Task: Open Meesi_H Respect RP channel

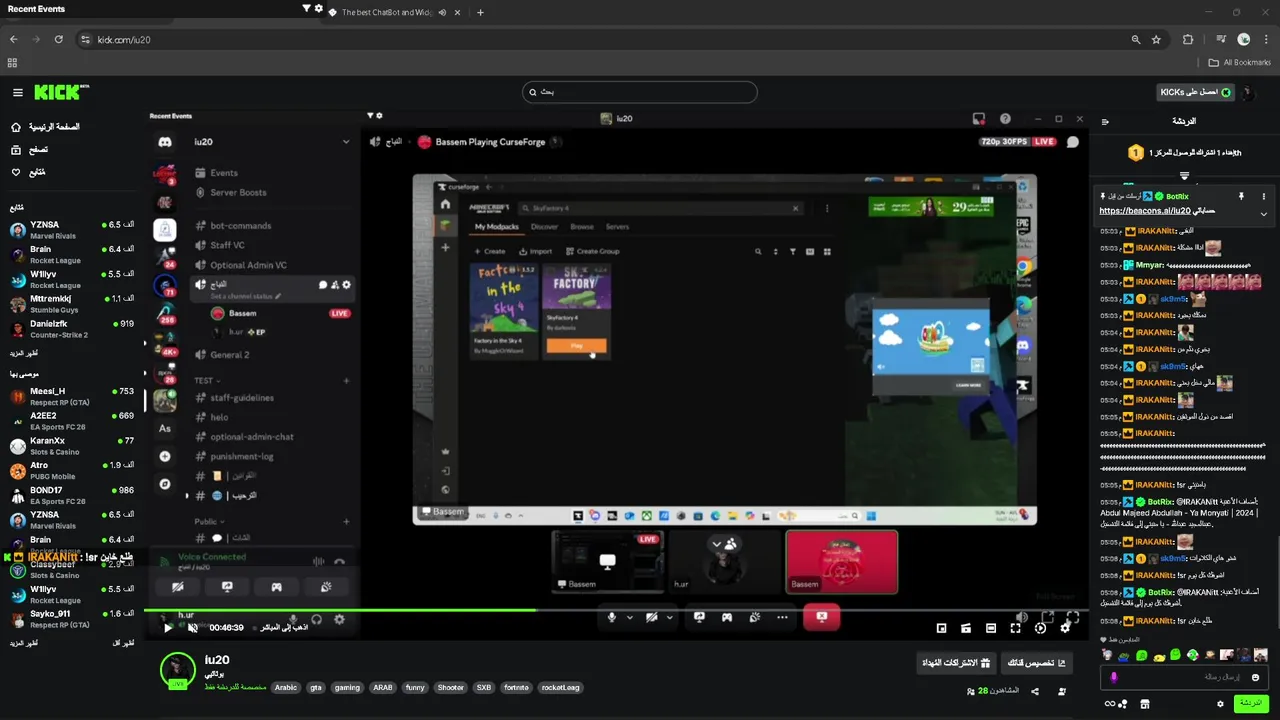Action: 70,397
